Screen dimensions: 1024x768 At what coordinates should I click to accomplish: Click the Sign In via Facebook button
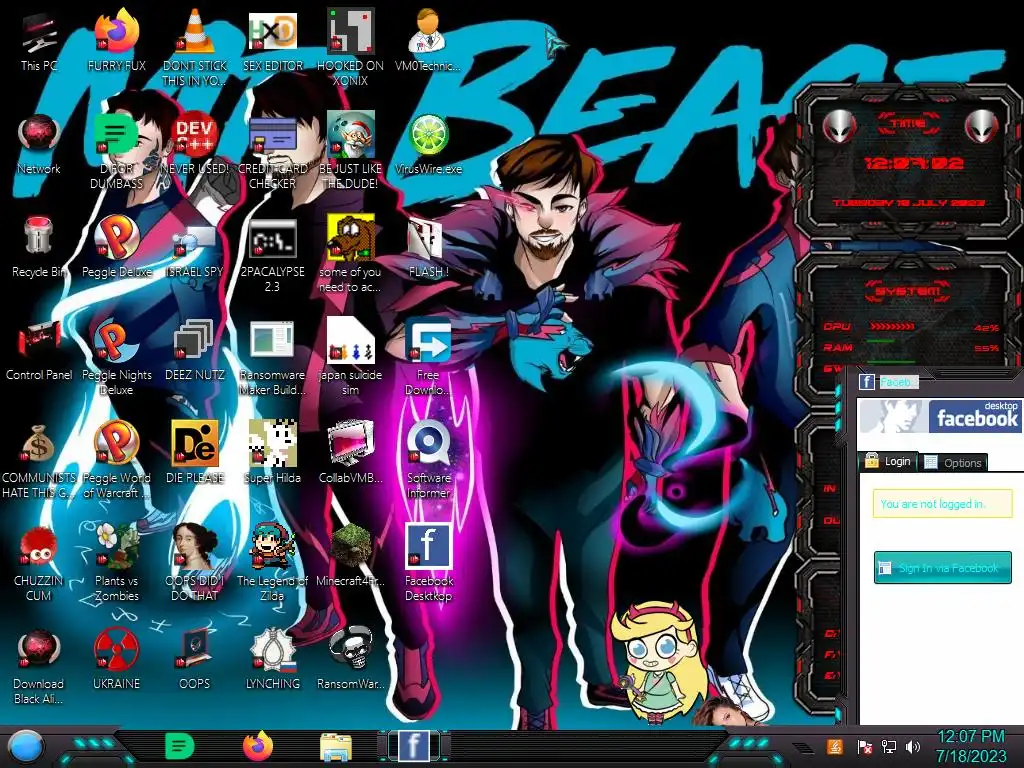[942, 568]
